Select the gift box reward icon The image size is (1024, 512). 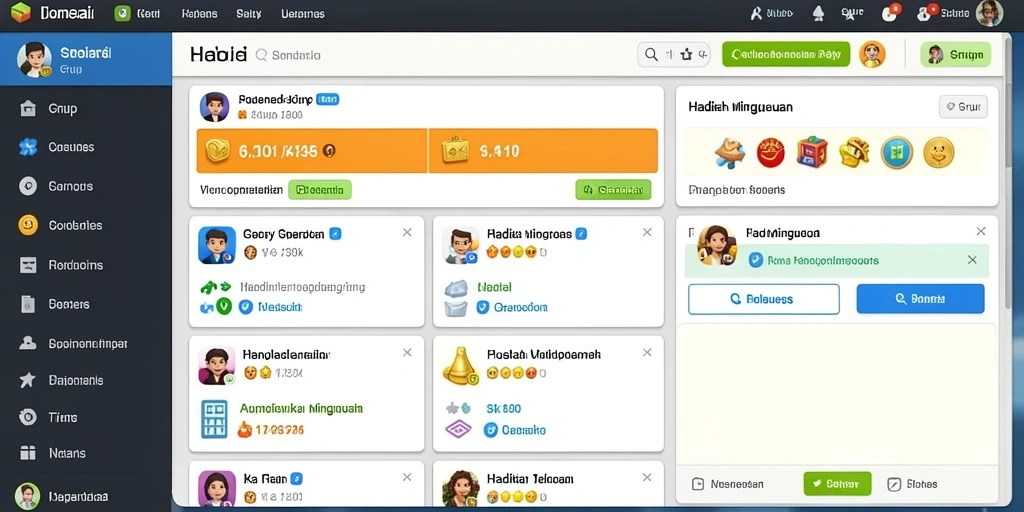tap(812, 152)
